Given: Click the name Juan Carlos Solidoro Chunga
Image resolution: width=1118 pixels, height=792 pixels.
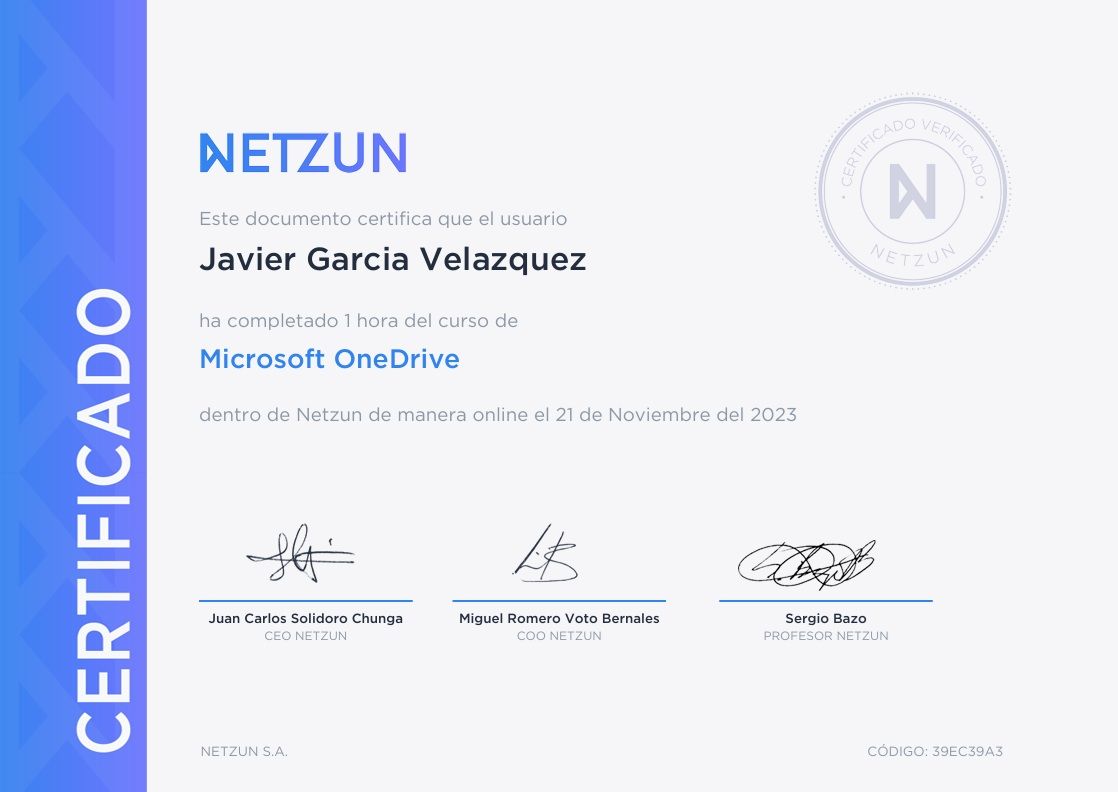Looking at the screenshot, I should [305, 619].
